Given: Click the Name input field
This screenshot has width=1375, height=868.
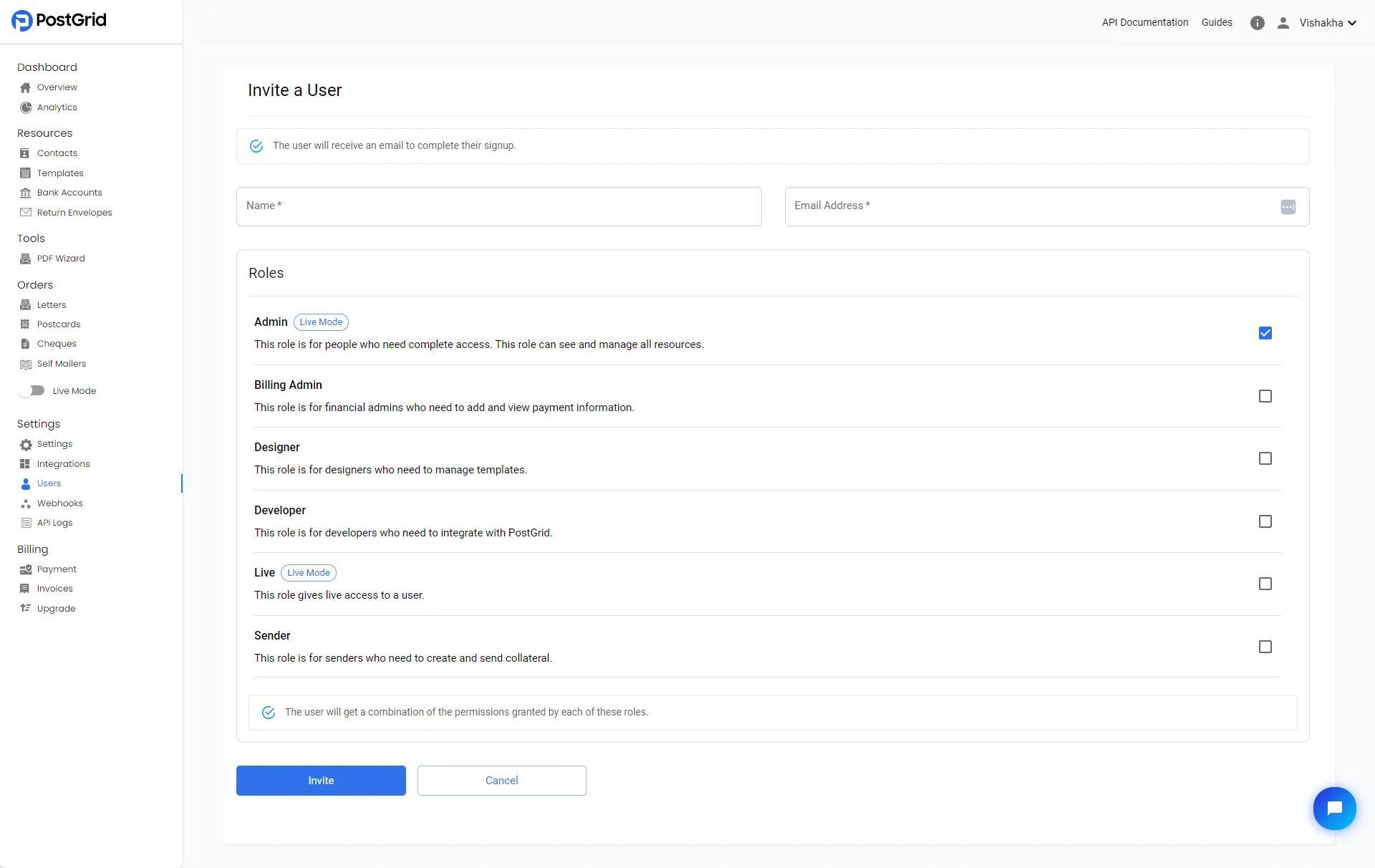Looking at the screenshot, I should [x=498, y=206].
